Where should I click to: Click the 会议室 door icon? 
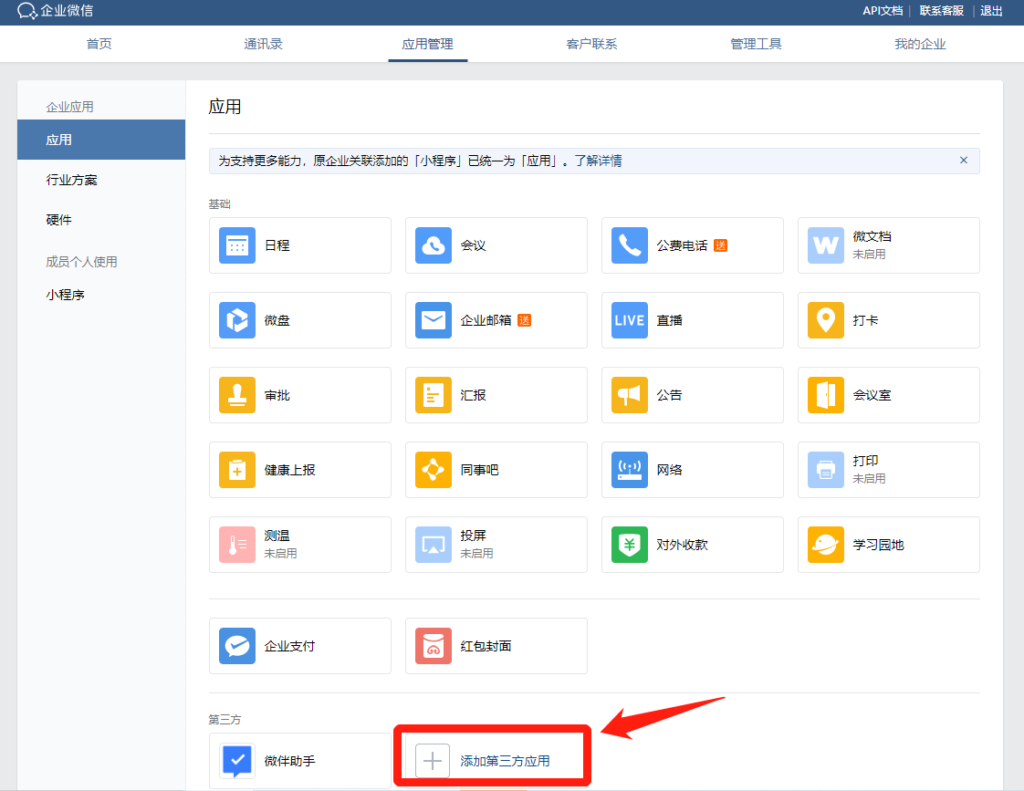pyautogui.click(x=825, y=395)
